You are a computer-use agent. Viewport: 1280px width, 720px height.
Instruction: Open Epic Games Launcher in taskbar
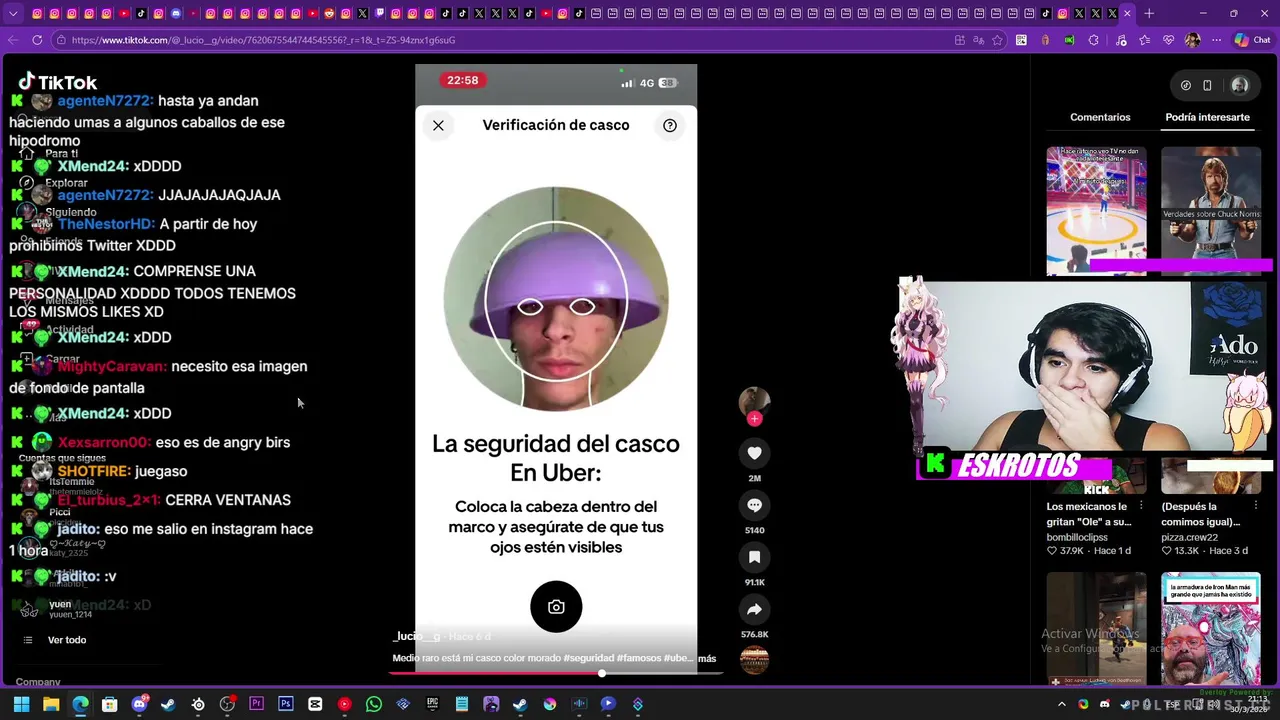tap(432, 704)
